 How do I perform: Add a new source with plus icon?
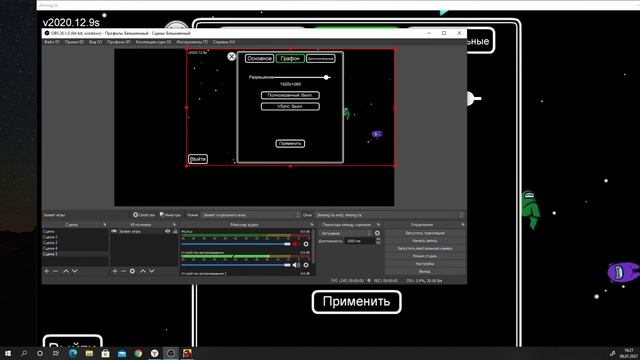point(115,271)
